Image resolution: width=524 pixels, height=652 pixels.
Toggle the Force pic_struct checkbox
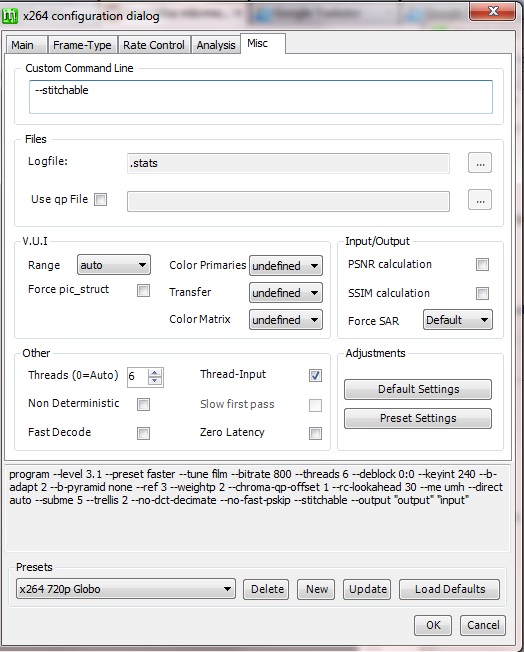143,290
